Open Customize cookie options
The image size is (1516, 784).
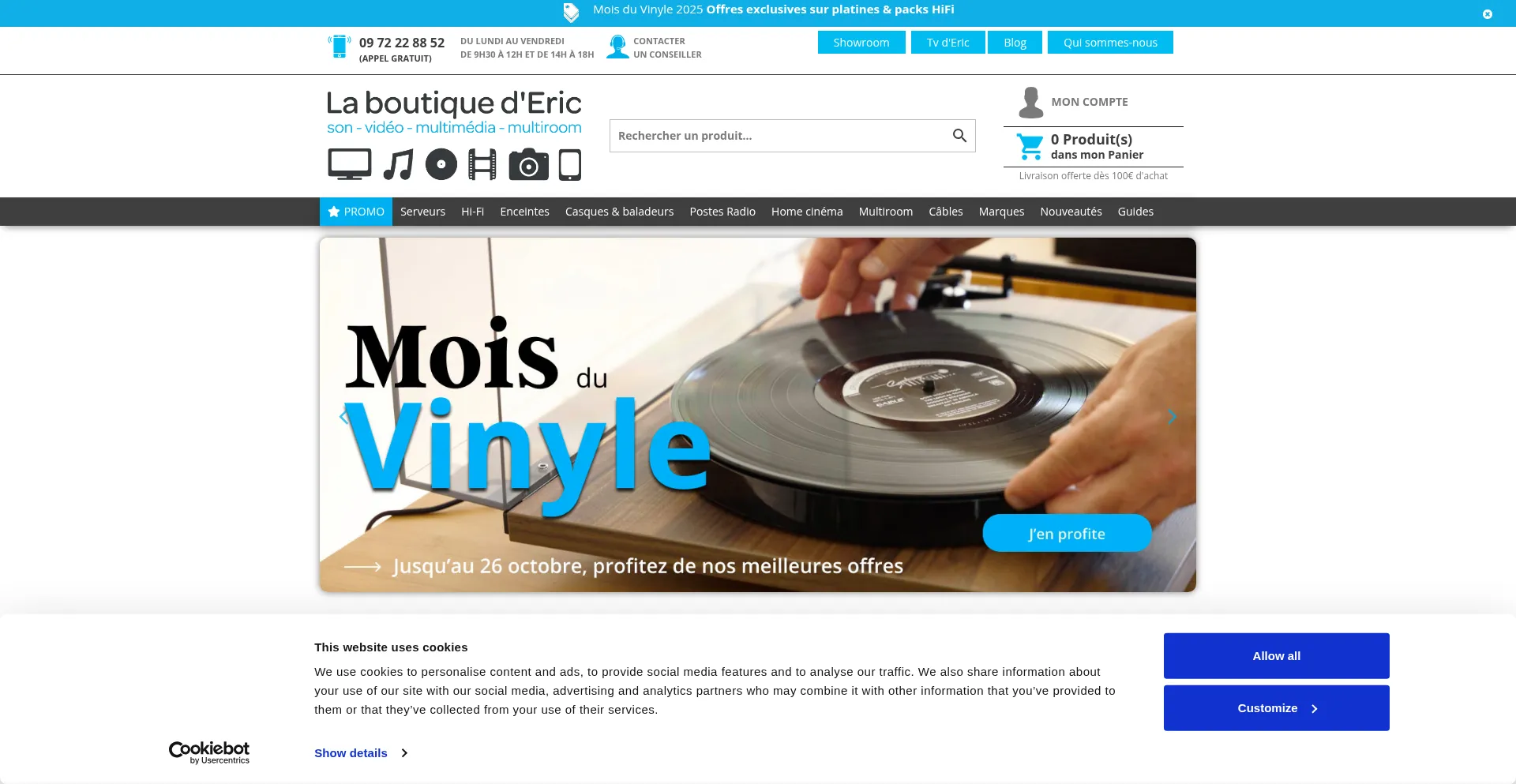pyautogui.click(x=1277, y=708)
